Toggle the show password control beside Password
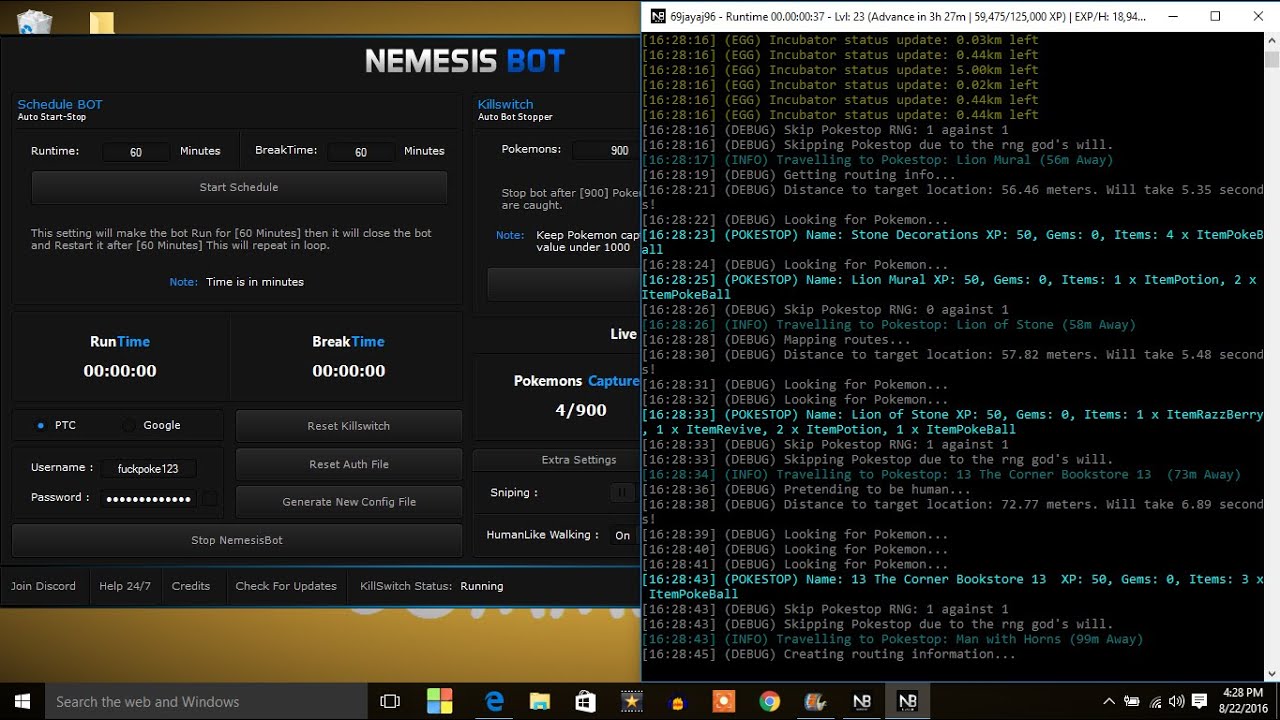The image size is (1280, 720). click(210, 498)
